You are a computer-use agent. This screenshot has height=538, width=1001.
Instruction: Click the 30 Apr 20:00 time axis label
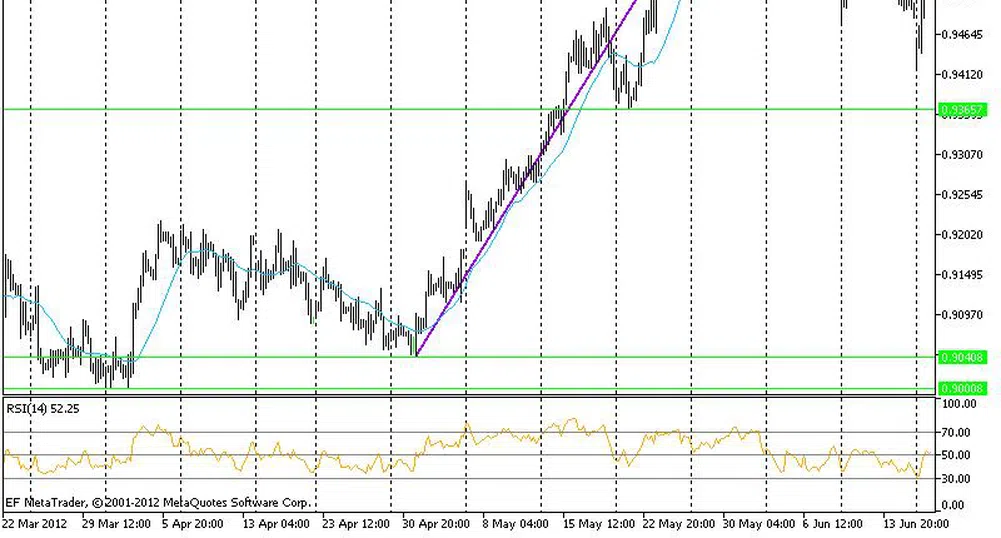(x=436, y=522)
